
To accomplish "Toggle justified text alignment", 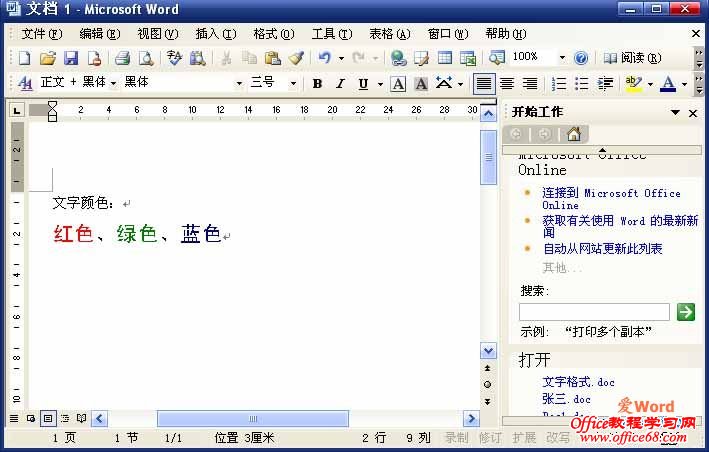I will [x=484, y=84].
